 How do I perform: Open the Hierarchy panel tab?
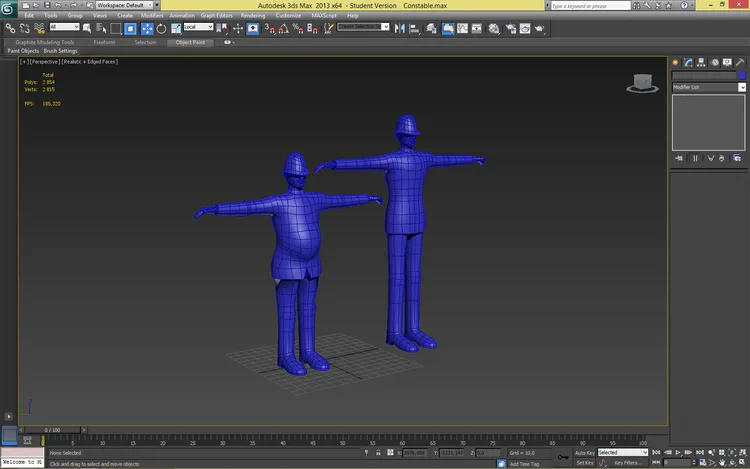(x=701, y=62)
